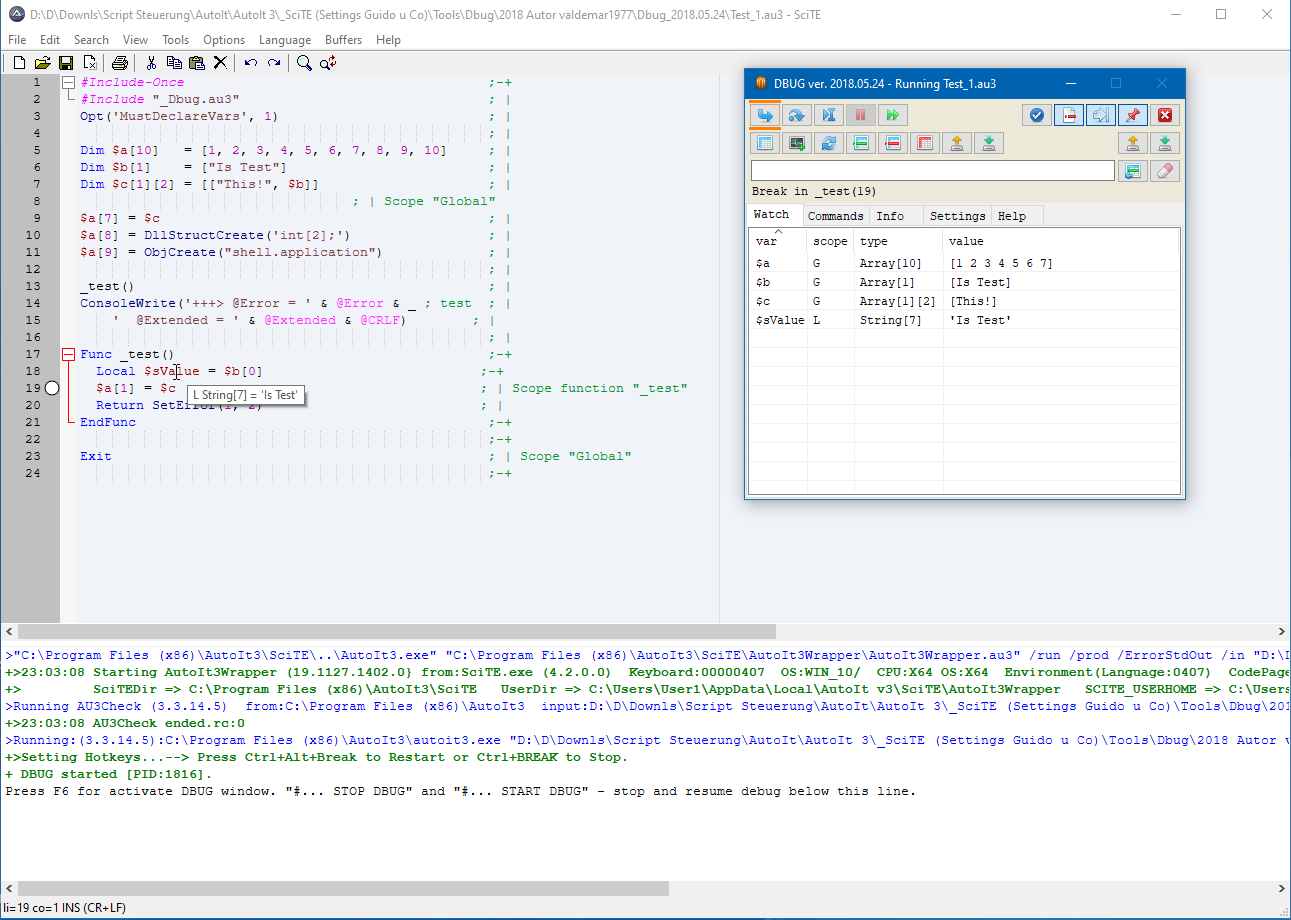Open the Settings tab in DBUG

(957, 216)
